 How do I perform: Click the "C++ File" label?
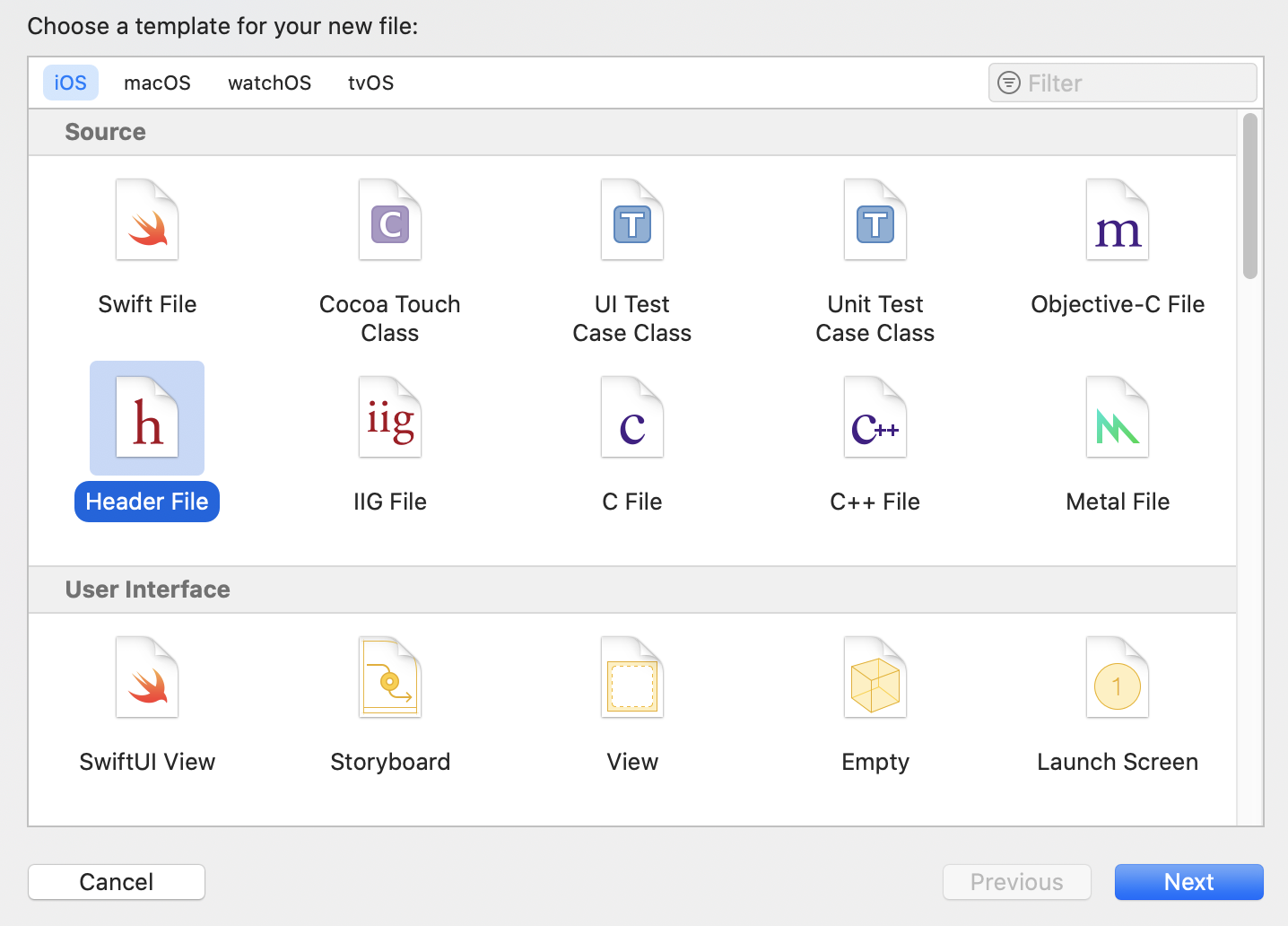pos(875,502)
